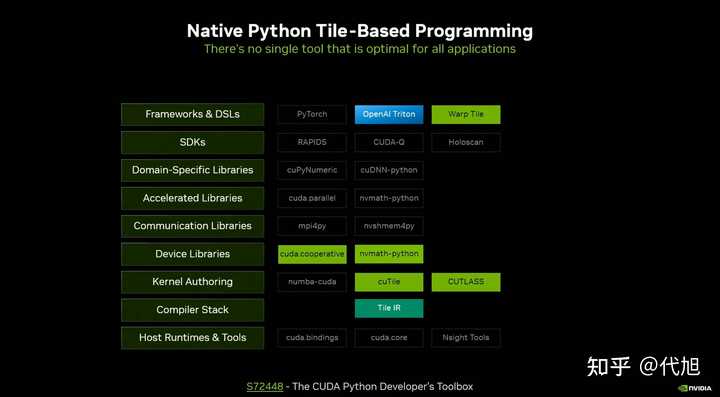Click the cuda.parallel box

(x=312, y=198)
